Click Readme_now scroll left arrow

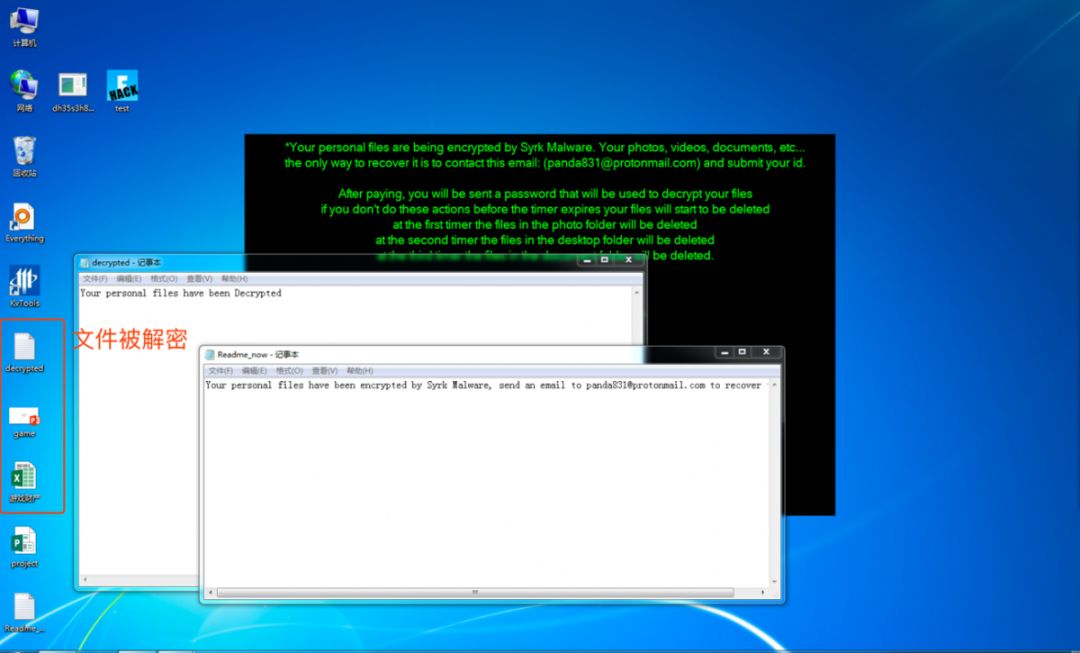click(x=211, y=592)
